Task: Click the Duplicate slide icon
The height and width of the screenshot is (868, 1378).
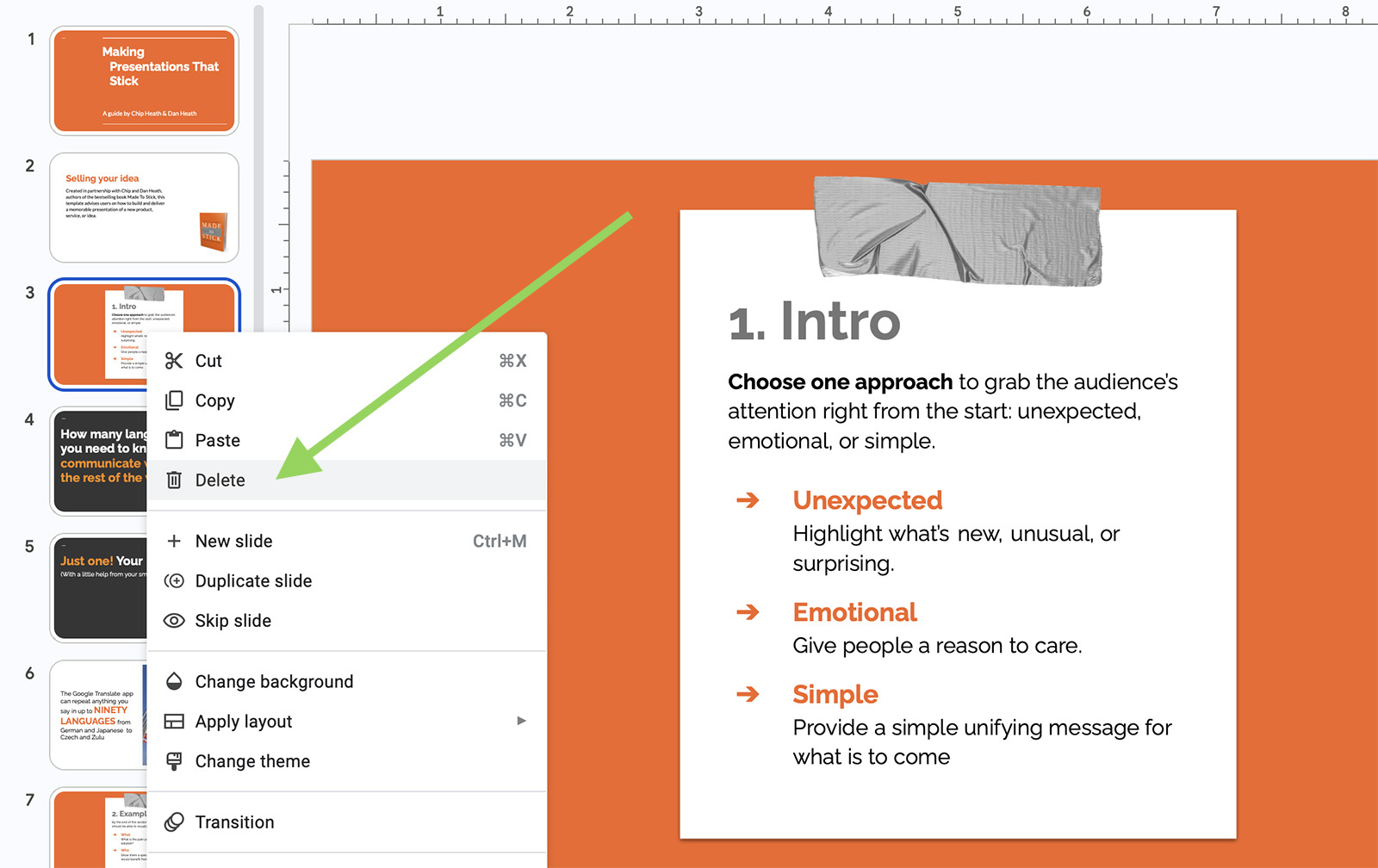Action: tap(175, 580)
